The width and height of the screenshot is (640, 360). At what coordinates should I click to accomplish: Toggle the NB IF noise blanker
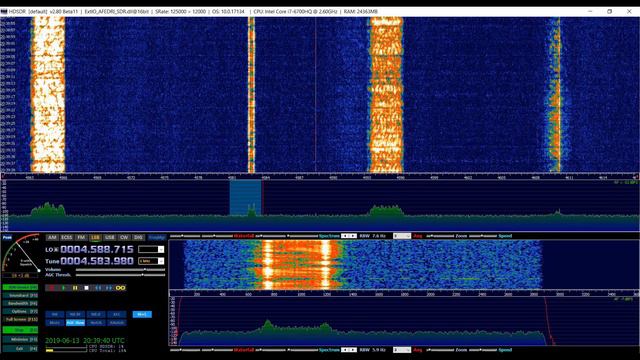(x=96, y=314)
